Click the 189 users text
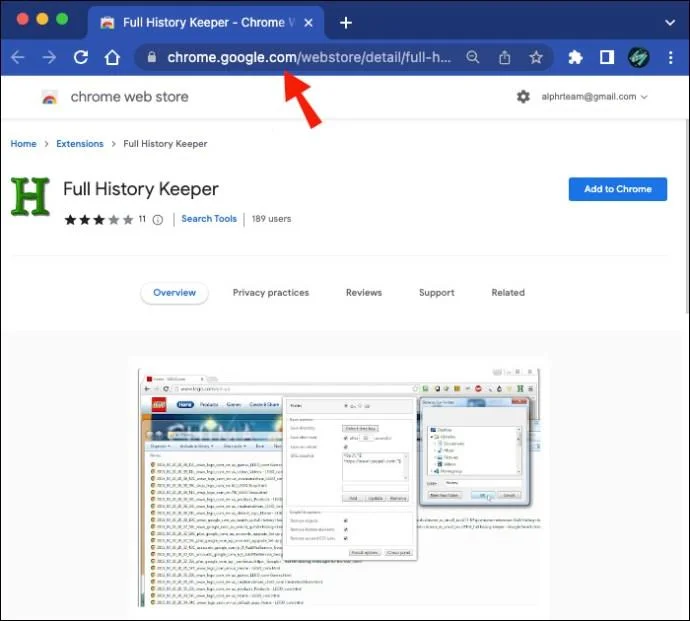The image size is (690, 621). pos(271,219)
